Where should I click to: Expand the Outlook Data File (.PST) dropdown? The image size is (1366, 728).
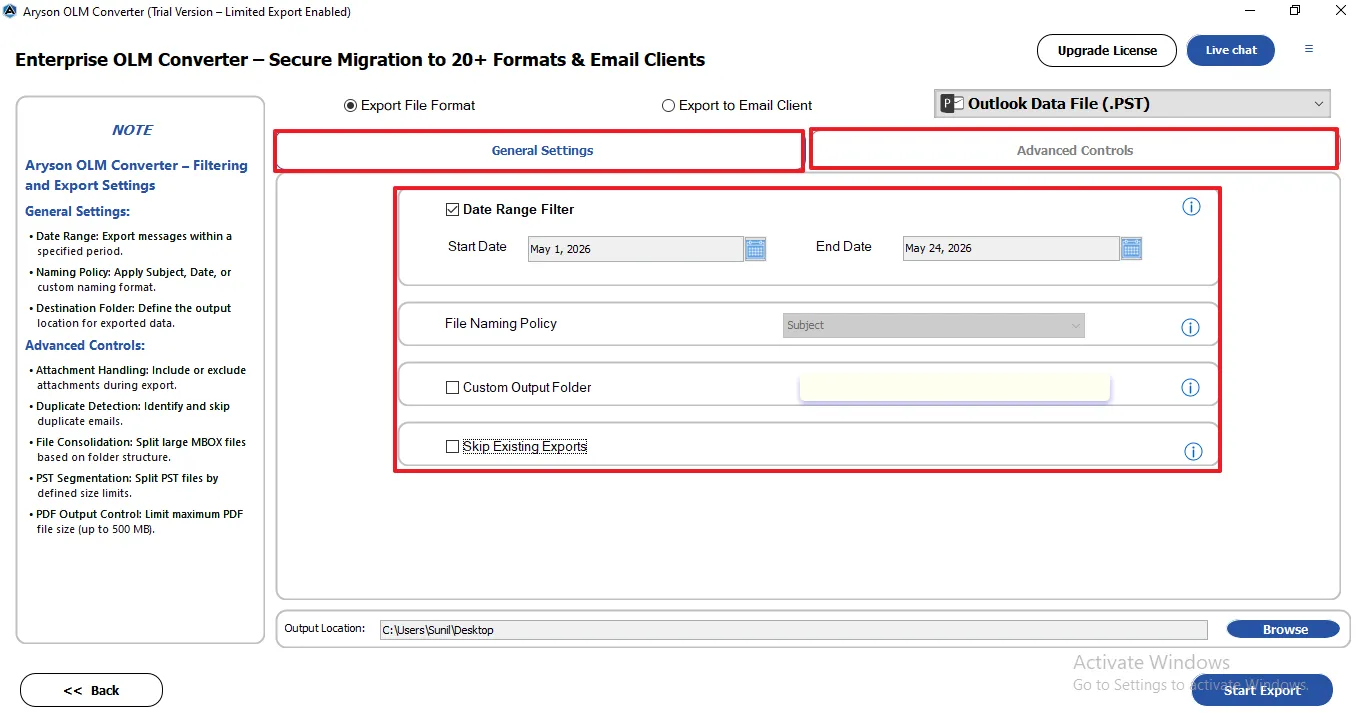(1132, 104)
